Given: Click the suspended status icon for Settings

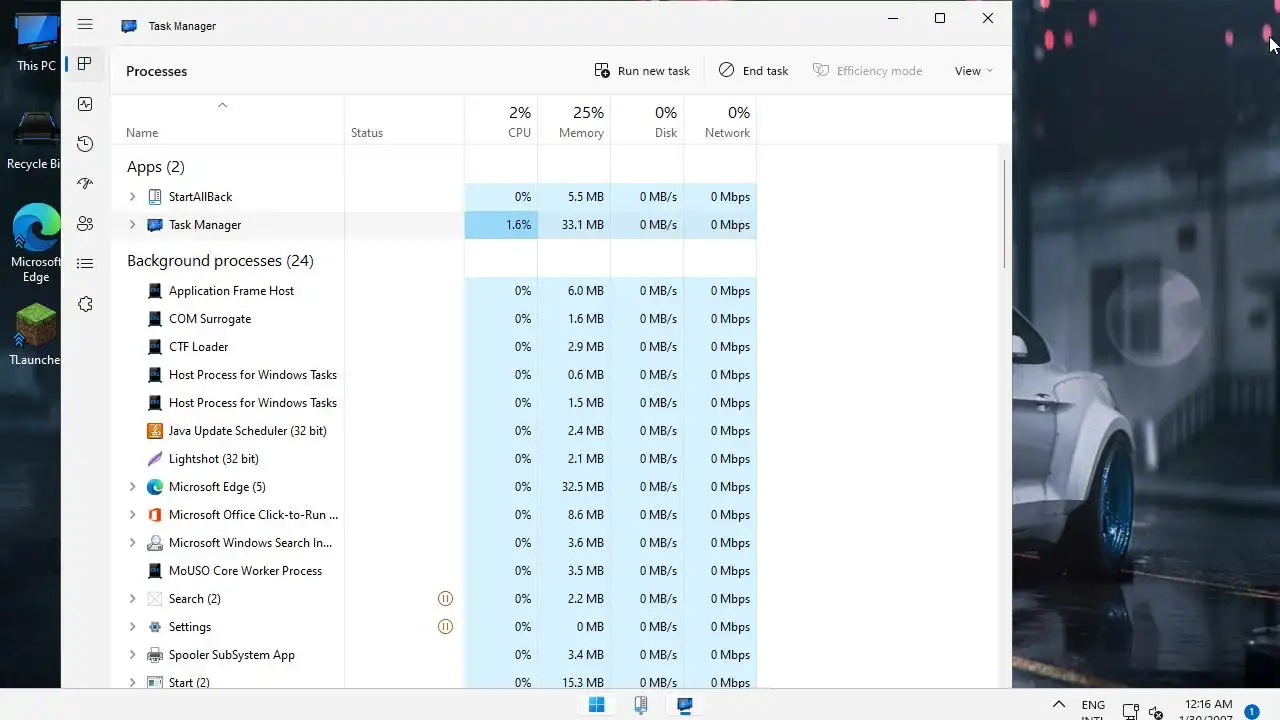Looking at the screenshot, I should point(446,627).
